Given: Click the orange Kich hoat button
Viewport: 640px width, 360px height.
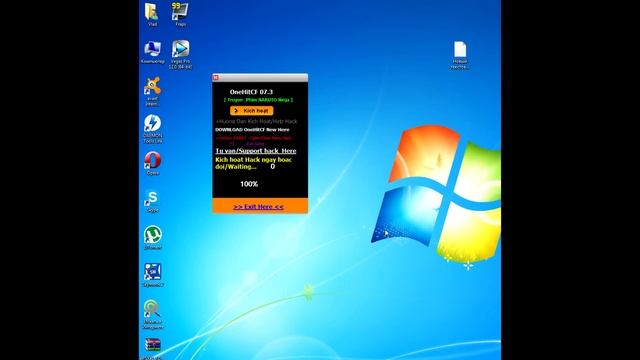Looking at the screenshot, I should pos(251,111).
